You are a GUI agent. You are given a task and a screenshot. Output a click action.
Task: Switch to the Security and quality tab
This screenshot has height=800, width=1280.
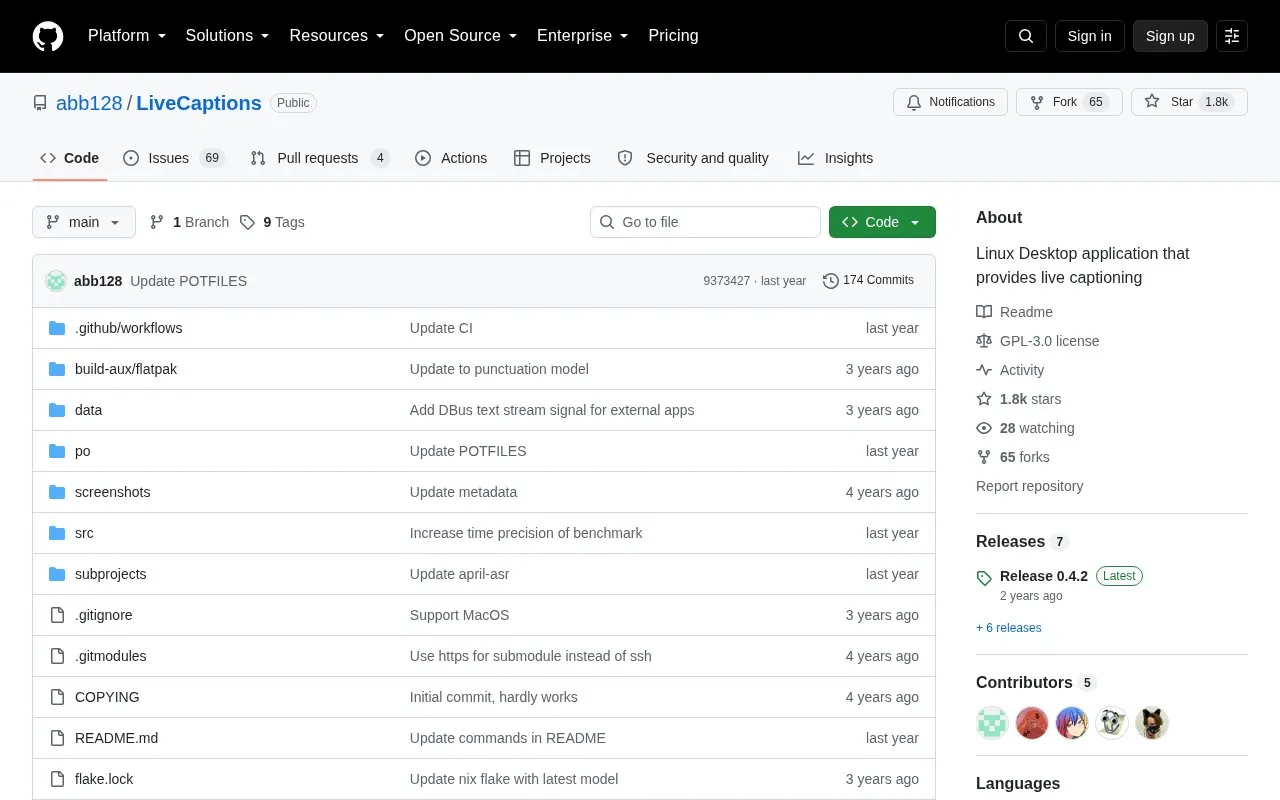(x=694, y=158)
